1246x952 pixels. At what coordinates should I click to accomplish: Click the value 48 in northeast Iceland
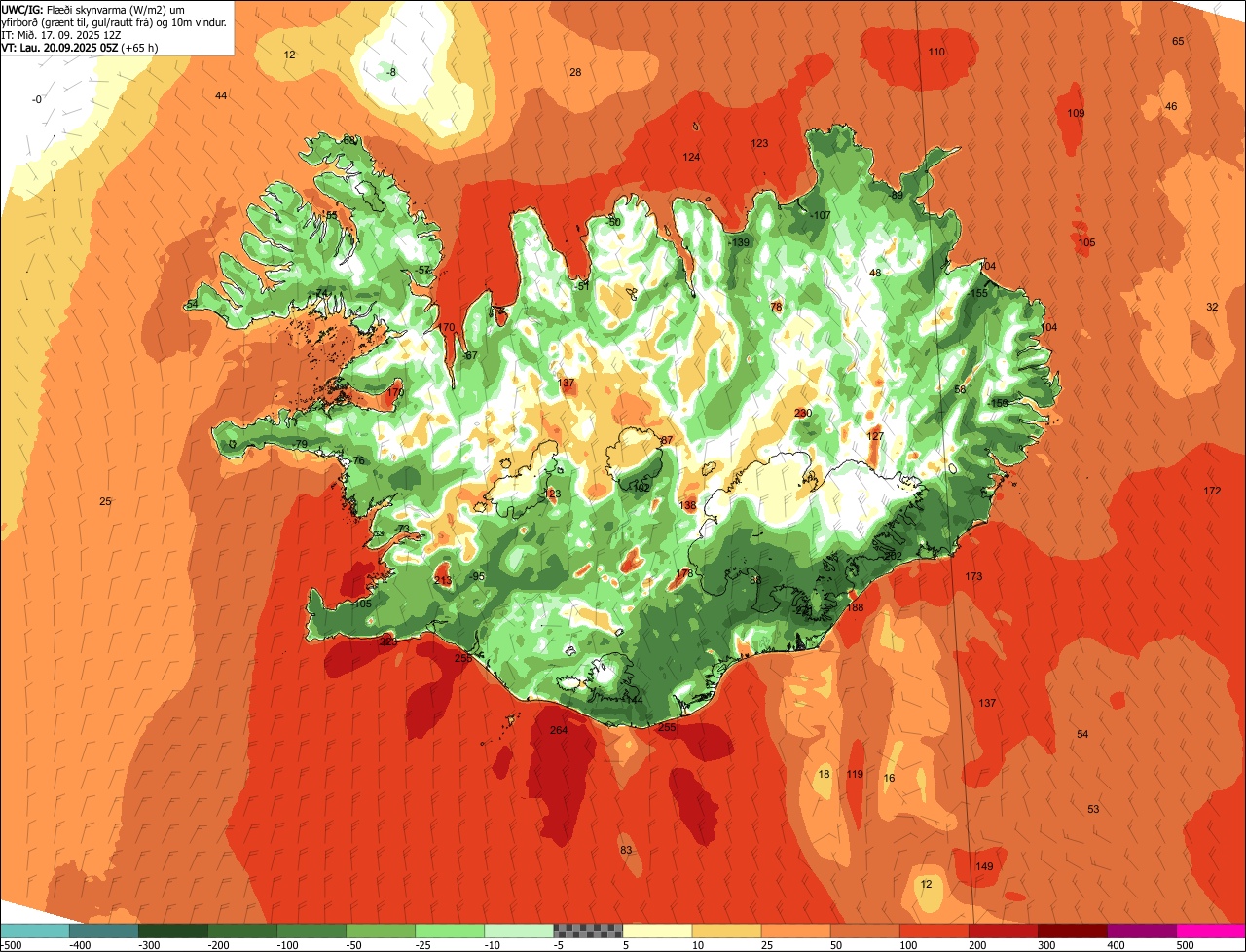point(875,273)
